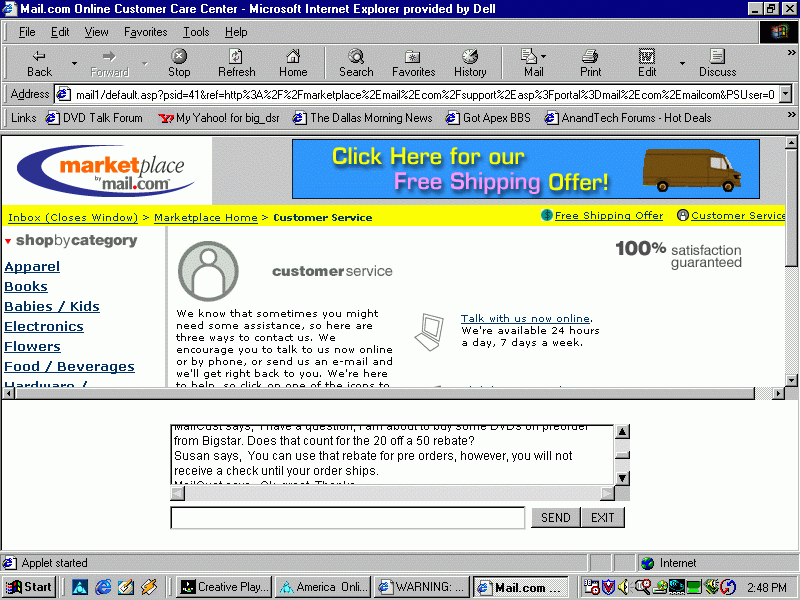Click chat transcript scroll down arrow
The width and height of the screenshot is (800, 600).
622,478
